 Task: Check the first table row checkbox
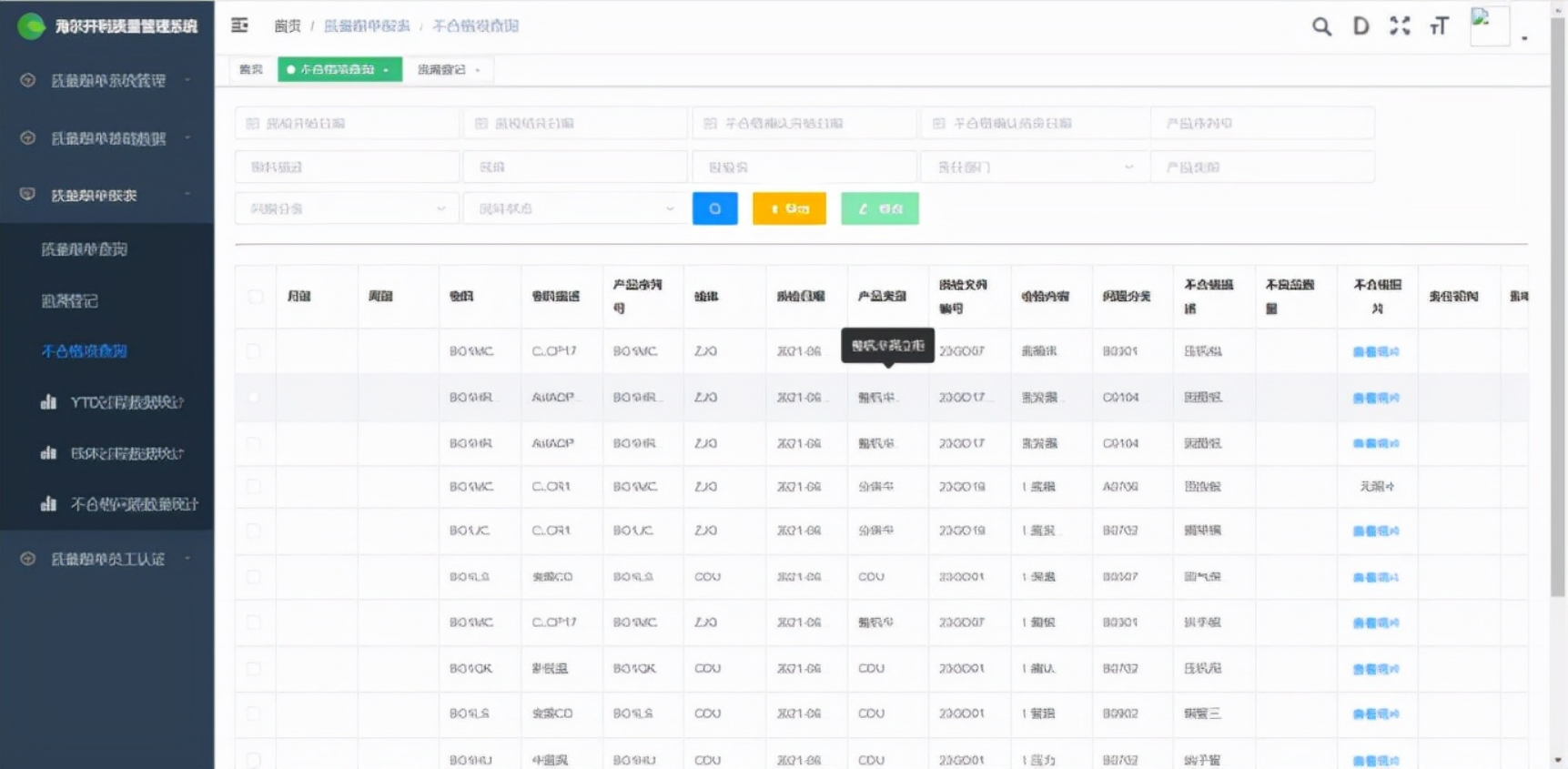(254, 351)
